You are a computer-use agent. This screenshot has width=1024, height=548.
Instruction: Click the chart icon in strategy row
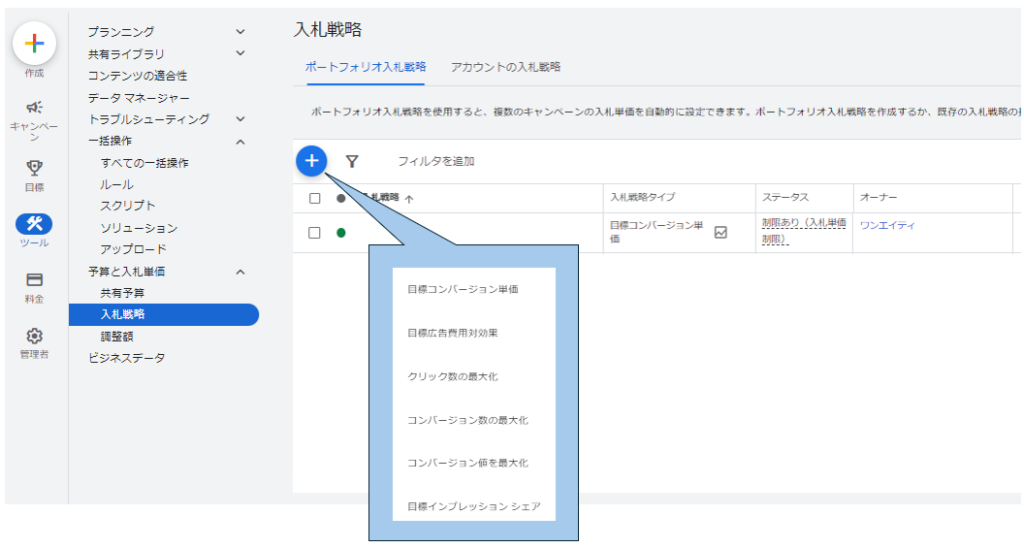[720, 232]
